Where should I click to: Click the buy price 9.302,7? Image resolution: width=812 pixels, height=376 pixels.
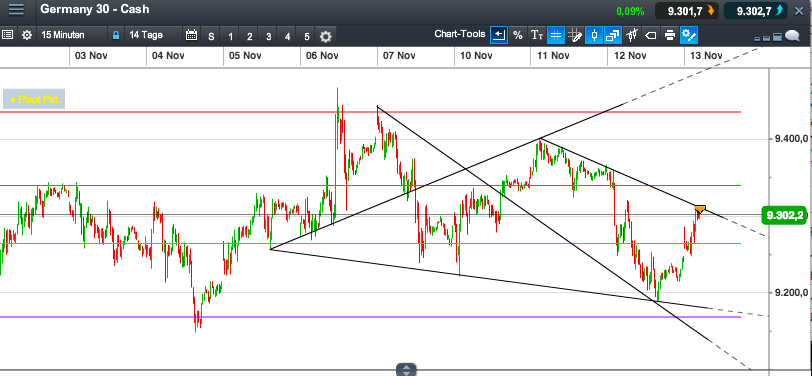(756, 10)
